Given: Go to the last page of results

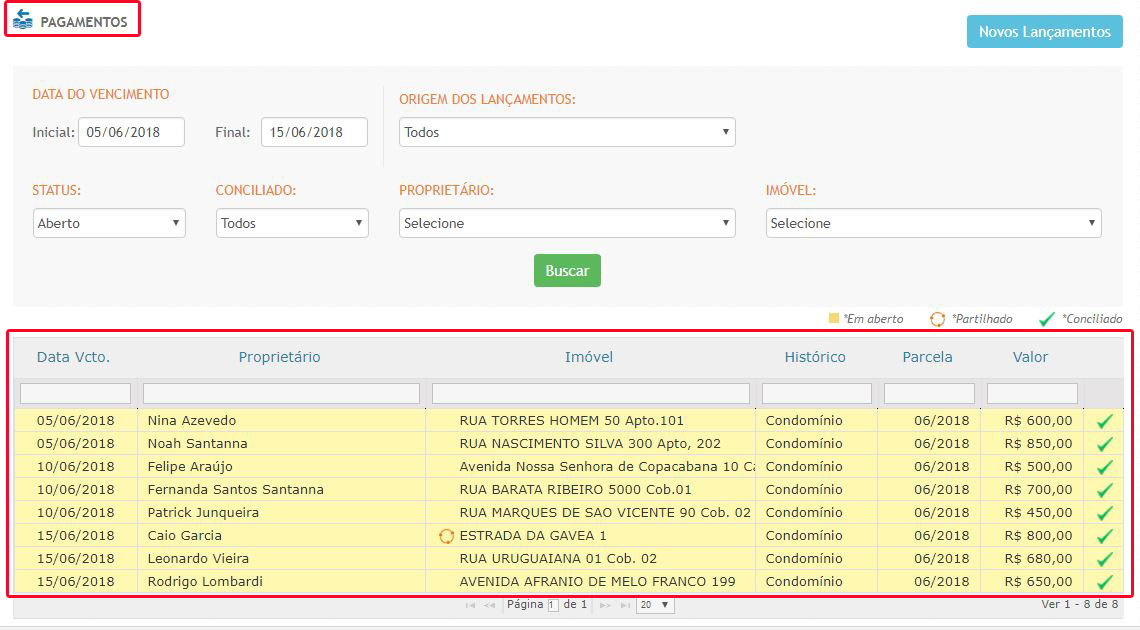Looking at the screenshot, I should [625, 605].
